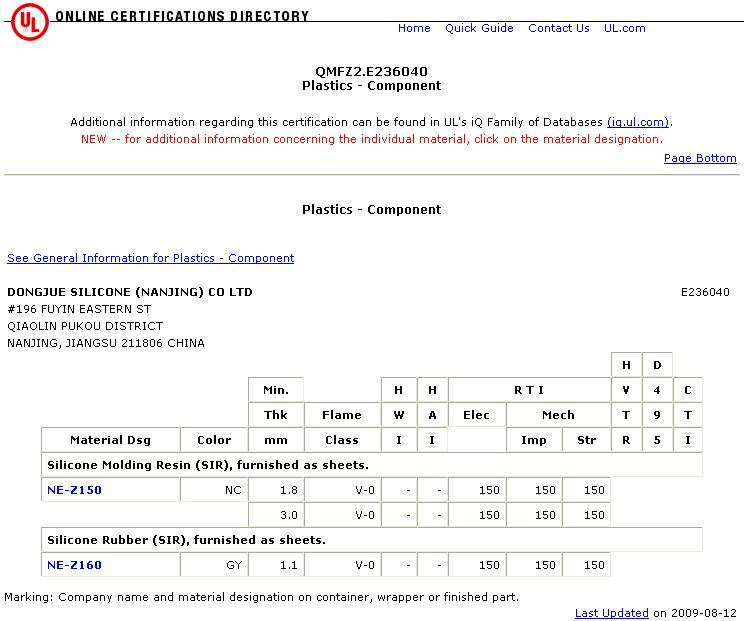The height and width of the screenshot is (621, 748).
Task: Click the Str column header
Action: point(587,440)
